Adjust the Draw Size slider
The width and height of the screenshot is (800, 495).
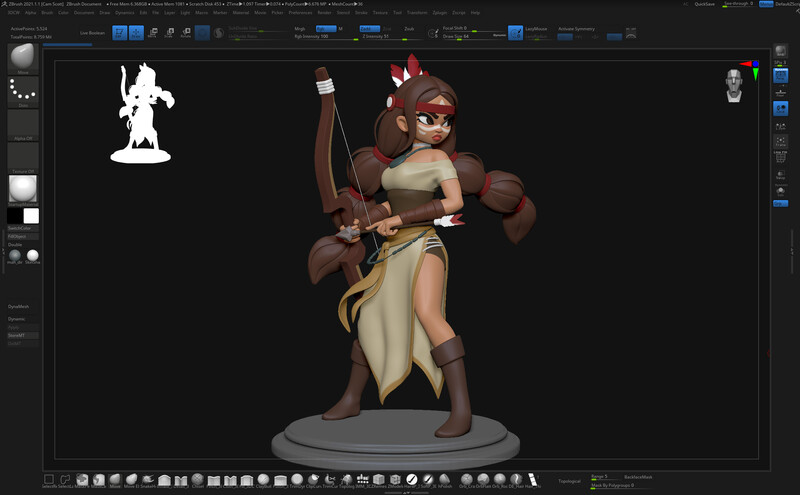(473, 36)
